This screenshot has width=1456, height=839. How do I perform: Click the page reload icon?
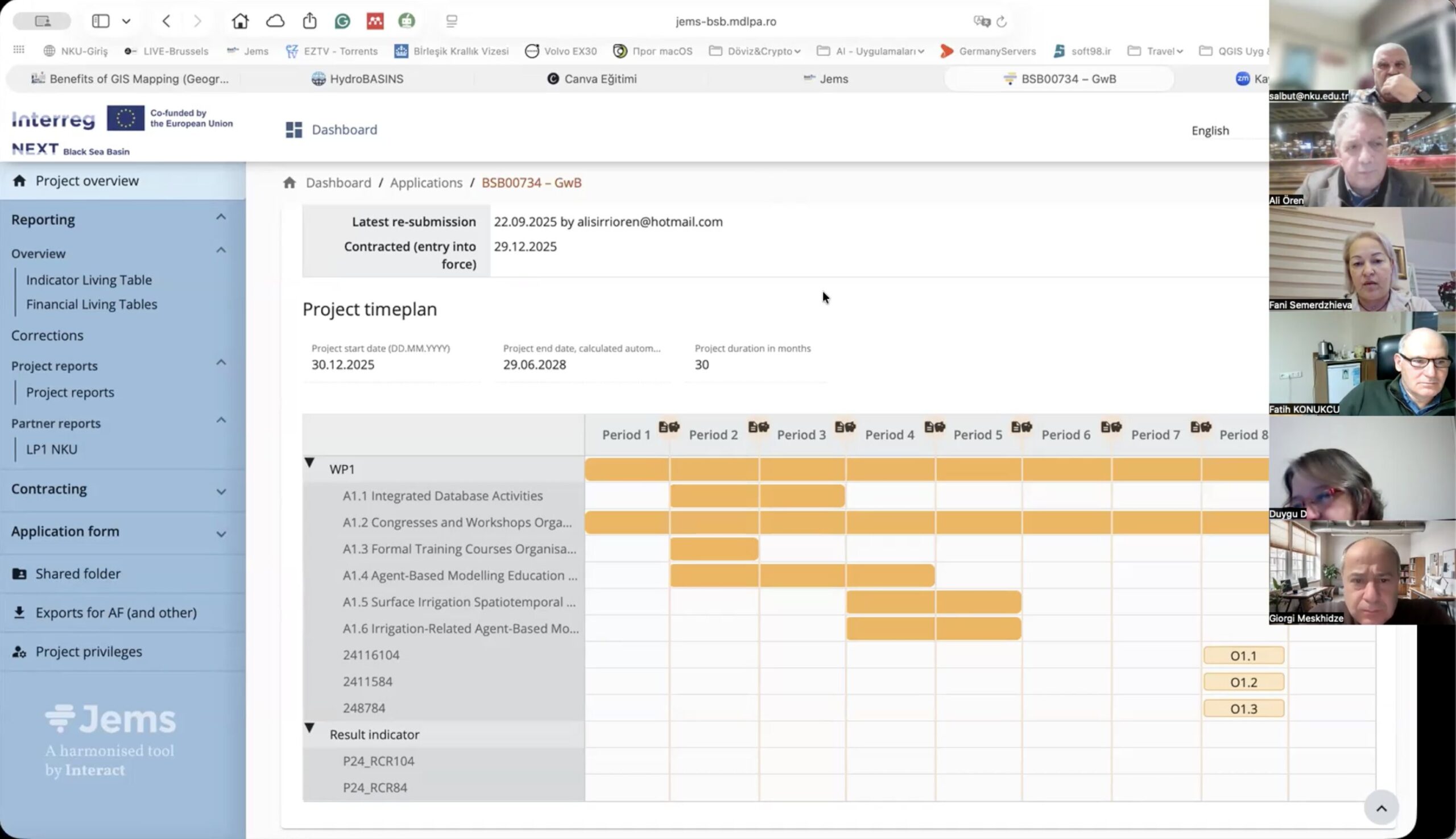pos(1002,21)
